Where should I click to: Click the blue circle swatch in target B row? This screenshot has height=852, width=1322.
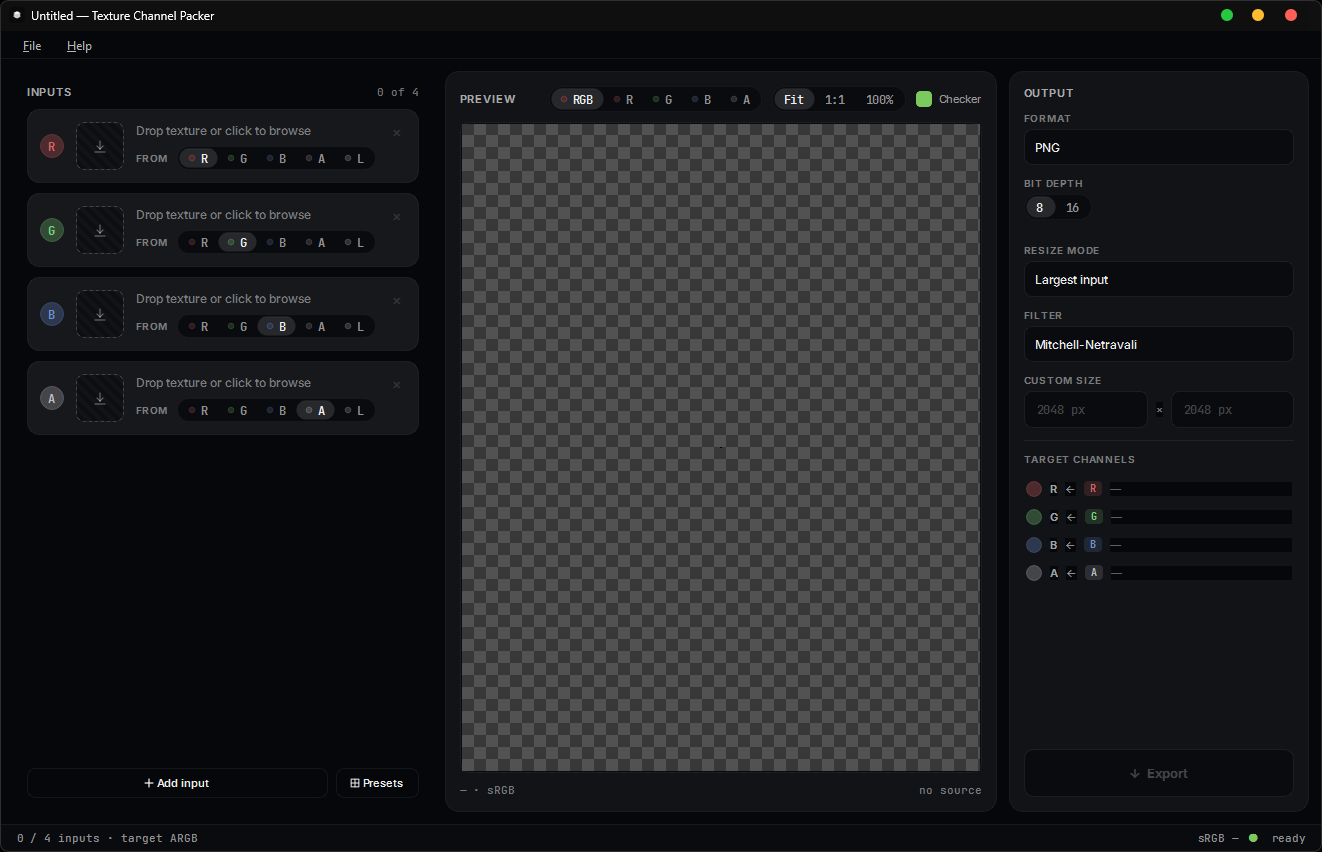coord(1034,545)
